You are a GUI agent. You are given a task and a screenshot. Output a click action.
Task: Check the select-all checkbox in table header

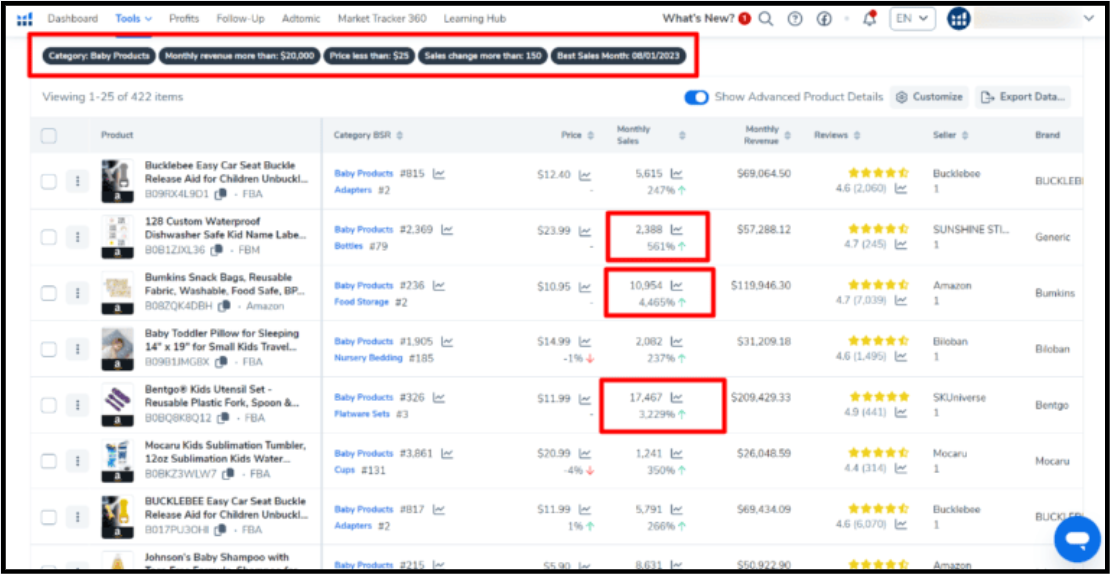[49, 136]
